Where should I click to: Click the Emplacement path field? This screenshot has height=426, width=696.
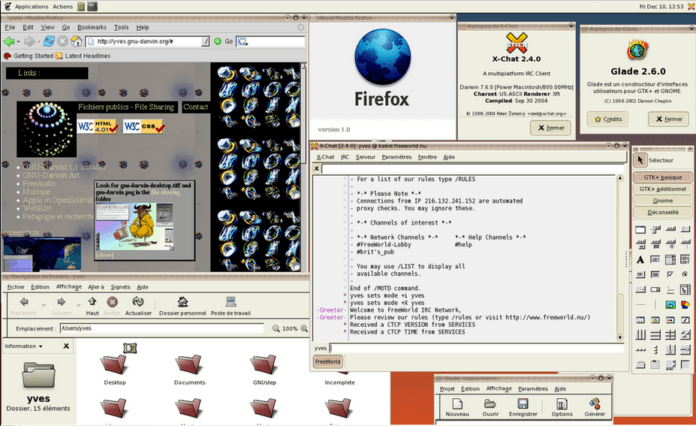(162, 328)
